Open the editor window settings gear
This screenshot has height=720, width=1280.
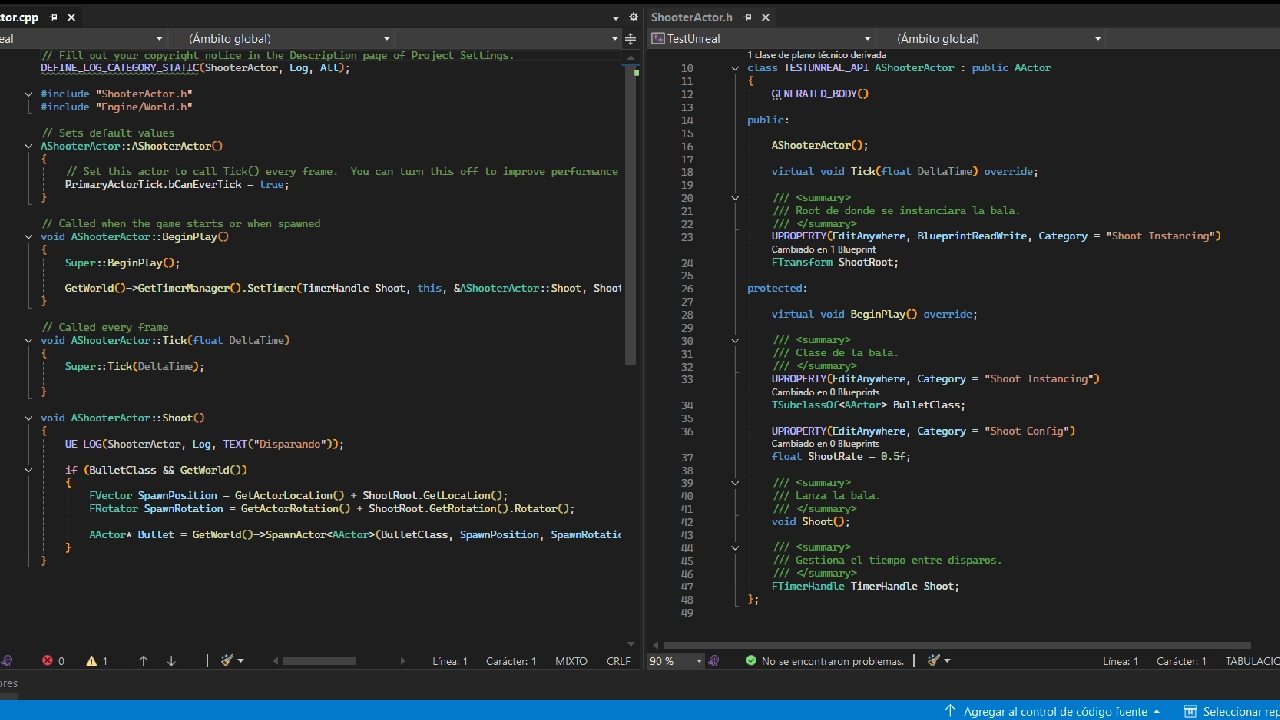pyautogui.click(x=633, y=17)
